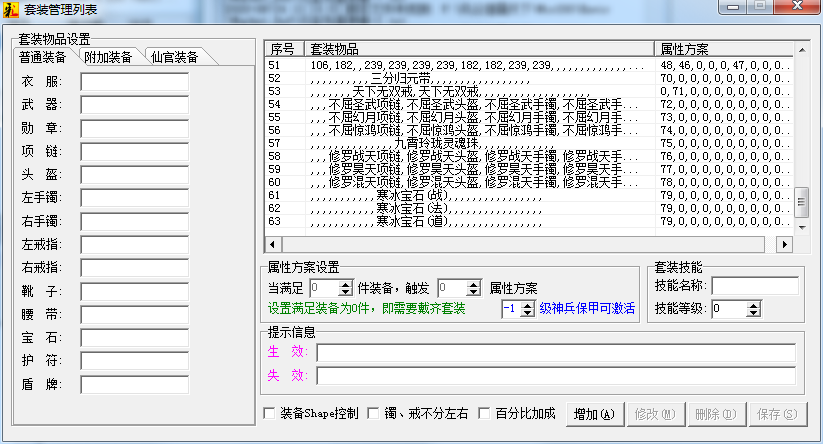Switch to the 附加装备 tab
Viewport: 823px width, 444px height.
point(108,57)
